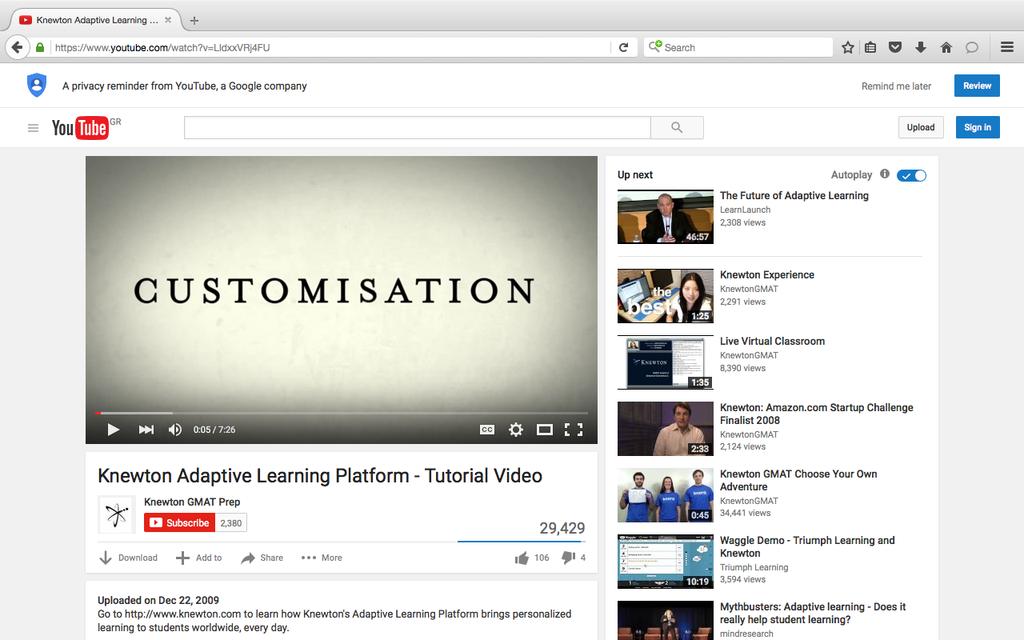The height and width of the screenshot is (640, 1024).
Task: Click the chat bubble icon in toolbar
Action: 972,47
